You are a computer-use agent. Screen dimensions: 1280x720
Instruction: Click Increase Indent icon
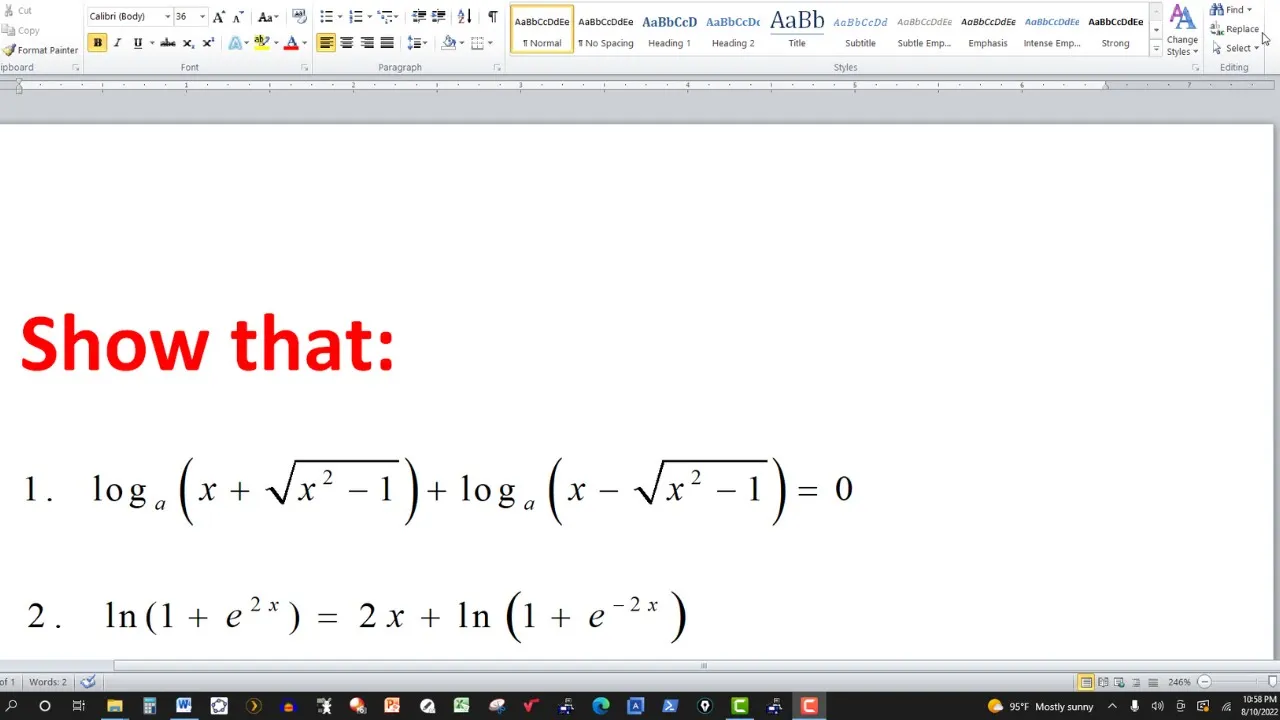click(x=438, y=17)
